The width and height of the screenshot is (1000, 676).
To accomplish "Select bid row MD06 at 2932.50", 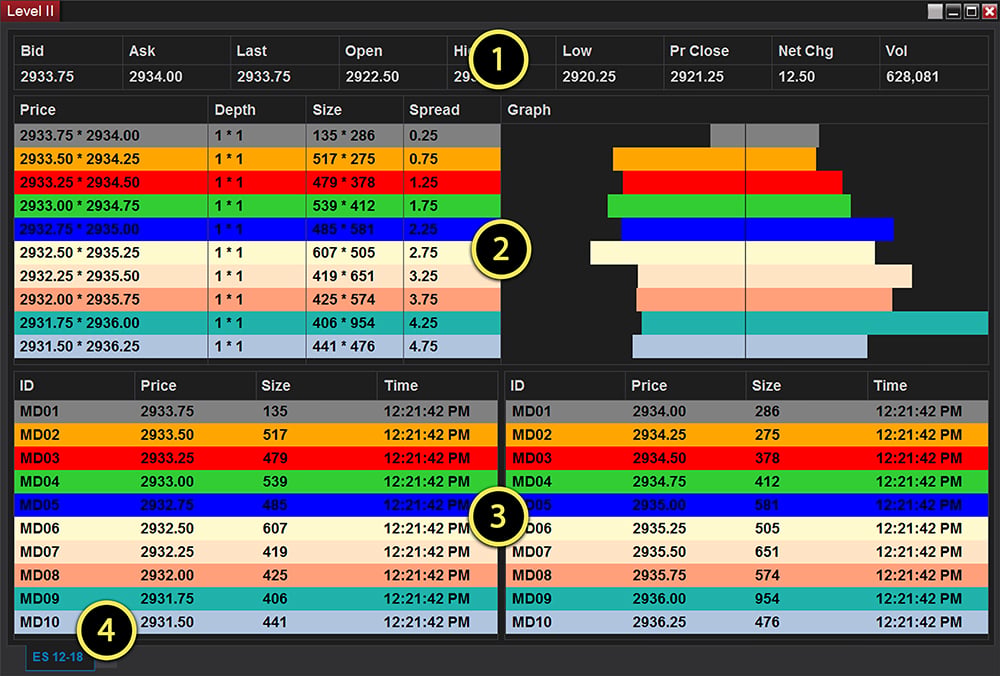I will 256,529.
